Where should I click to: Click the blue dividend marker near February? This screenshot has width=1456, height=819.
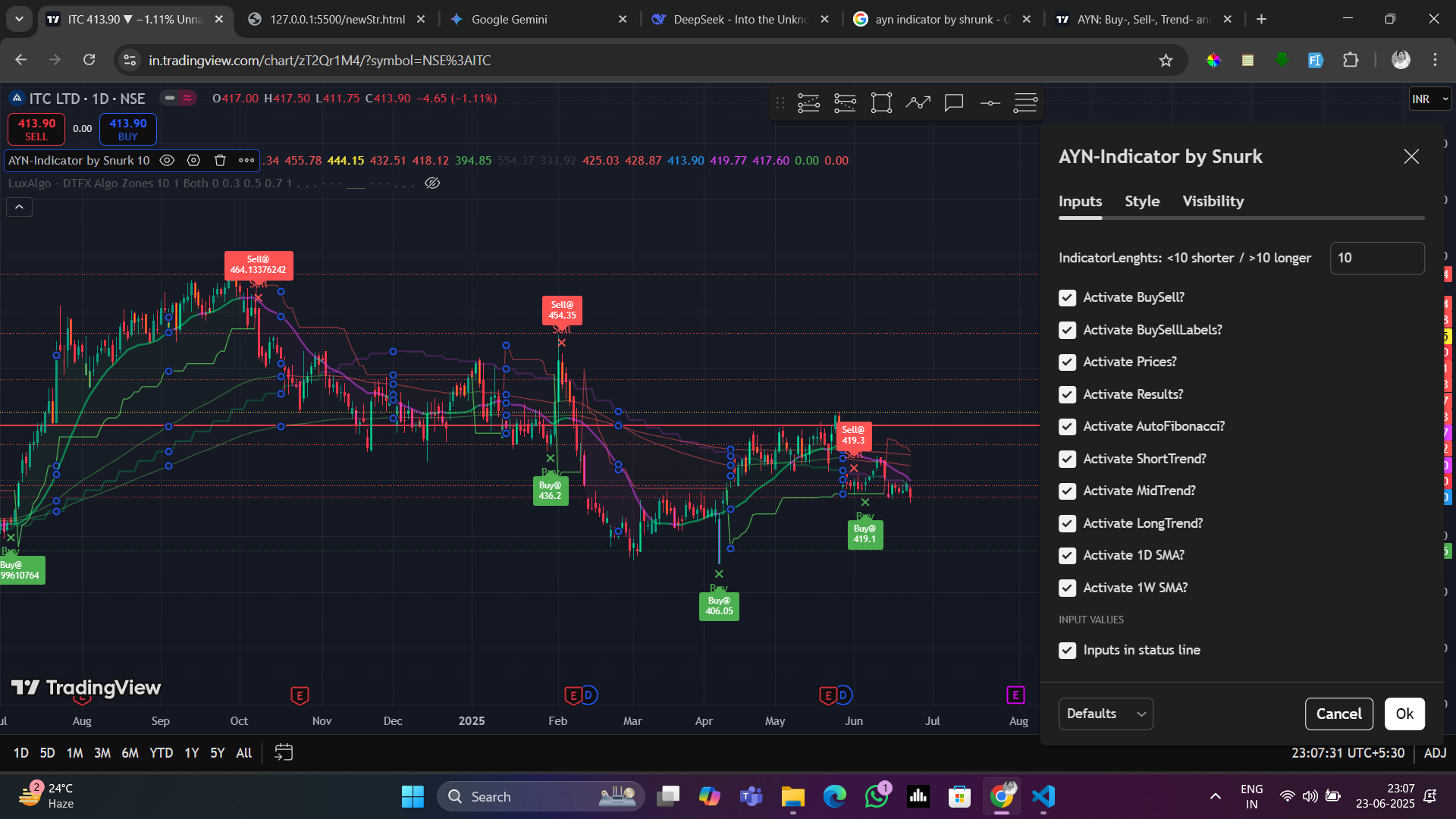click(588, 695)
